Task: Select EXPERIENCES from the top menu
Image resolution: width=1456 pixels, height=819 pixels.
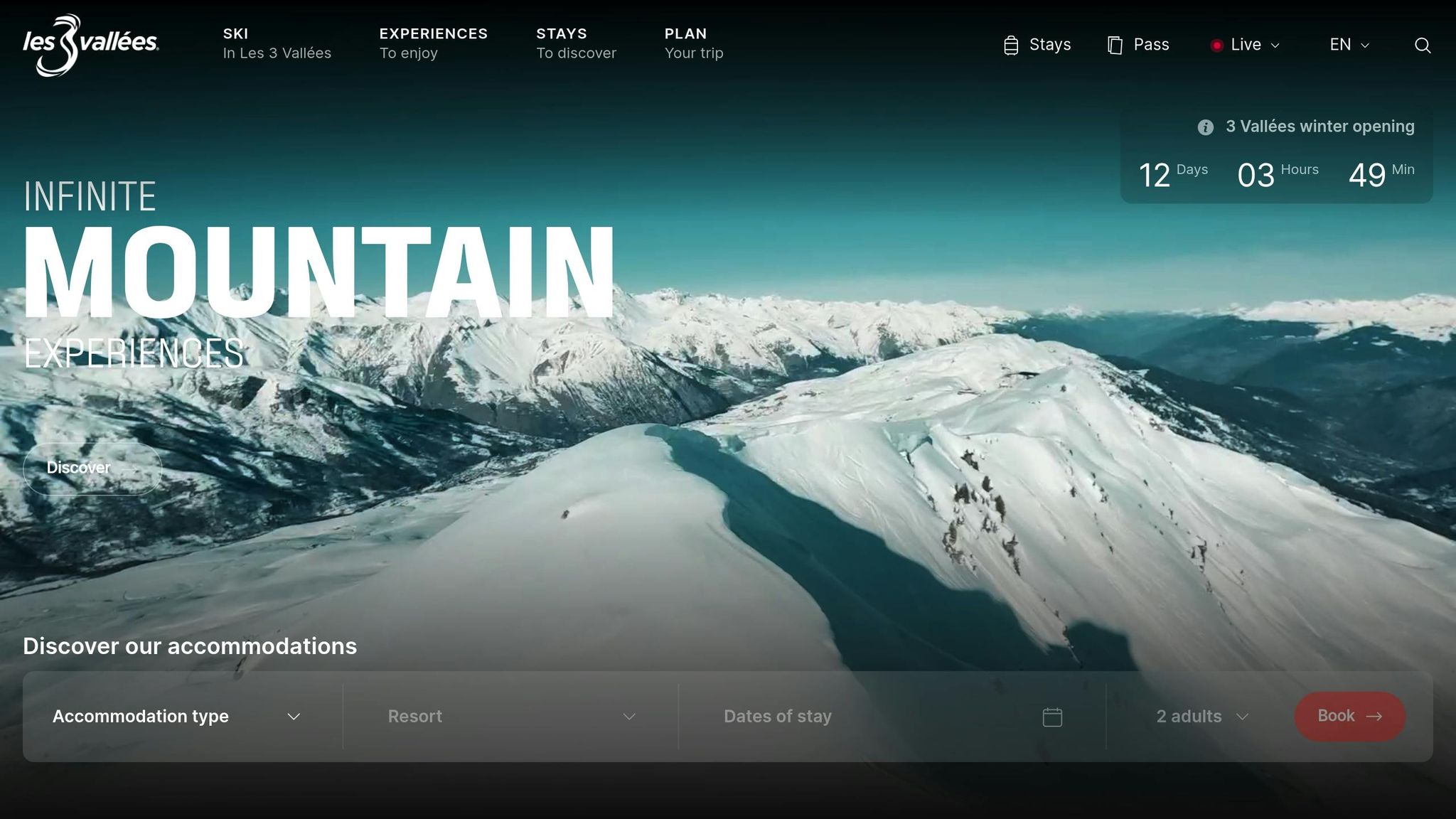Action: click(434, 43)
